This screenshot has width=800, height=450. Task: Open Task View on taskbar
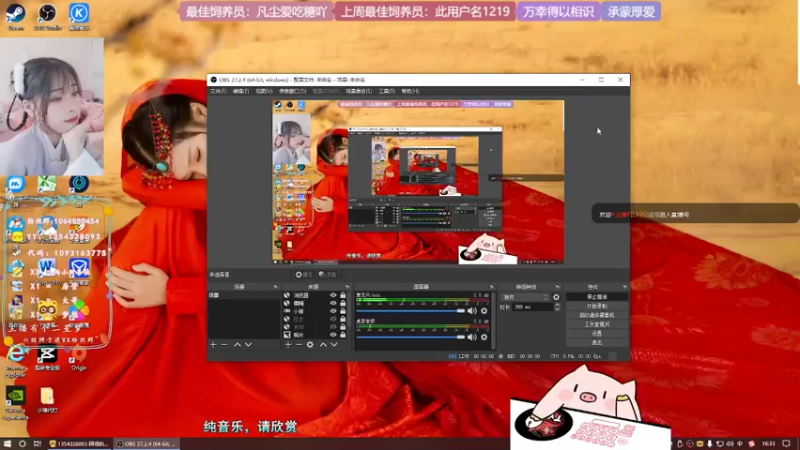point(37,444)
